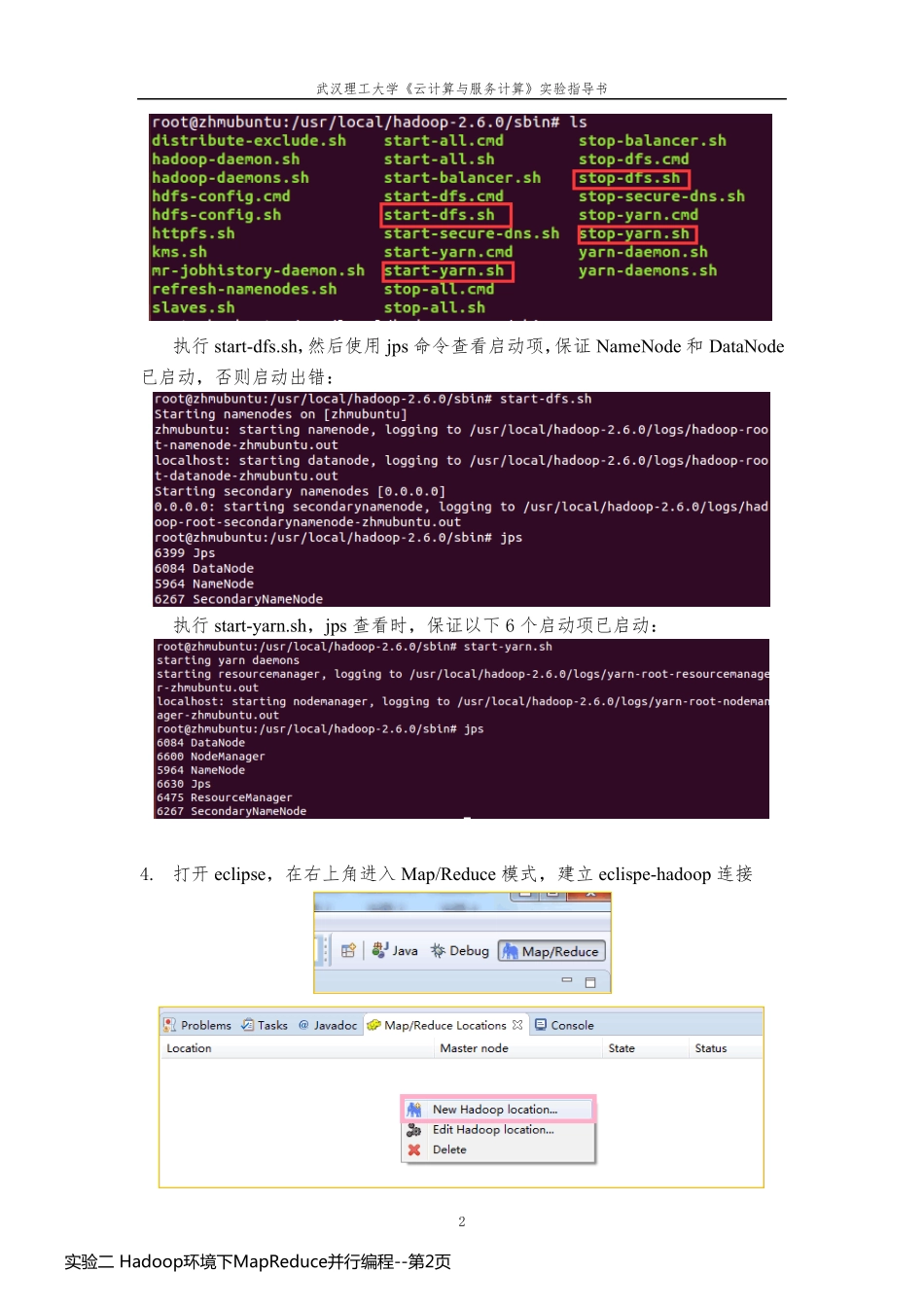Viewport: 924px width, 1307px height.
Task: Click yarn-daemons.sh in the listing
Action: click(648, 270)
